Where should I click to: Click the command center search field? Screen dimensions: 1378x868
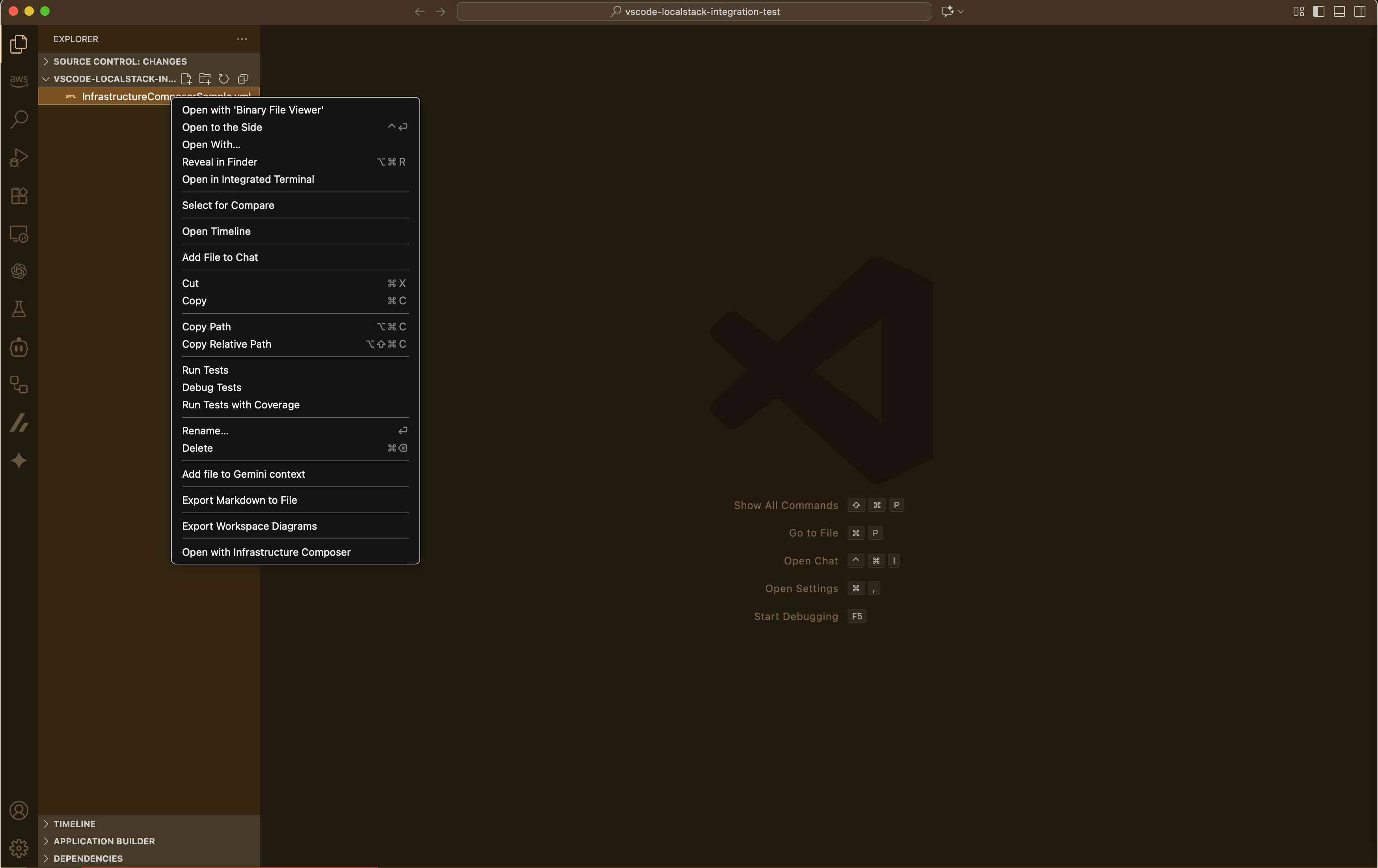(x=694, y=11)
